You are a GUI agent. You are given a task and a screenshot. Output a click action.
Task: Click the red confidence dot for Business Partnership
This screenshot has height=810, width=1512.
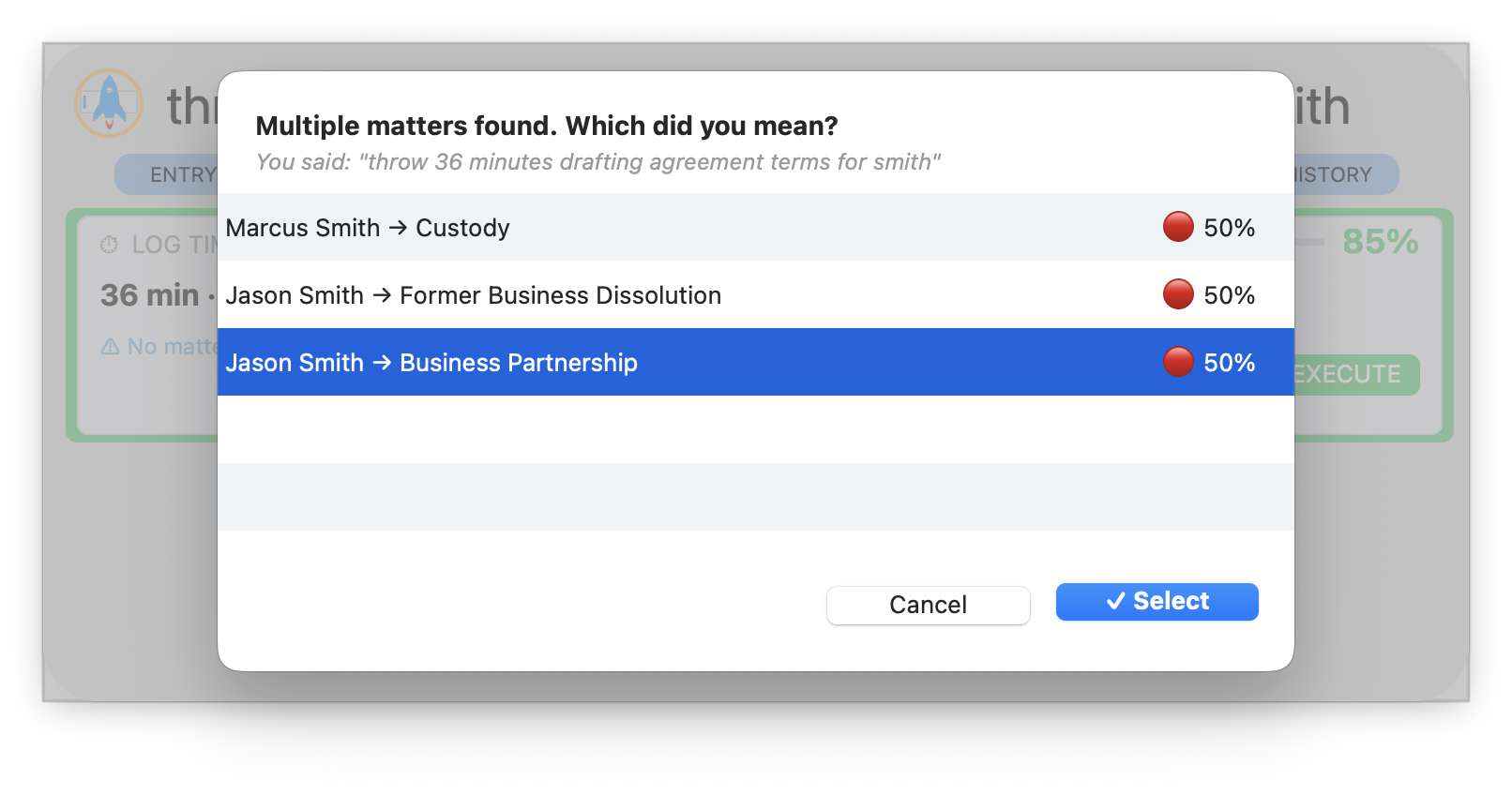pyautogui.click(x=1177, y=361)
